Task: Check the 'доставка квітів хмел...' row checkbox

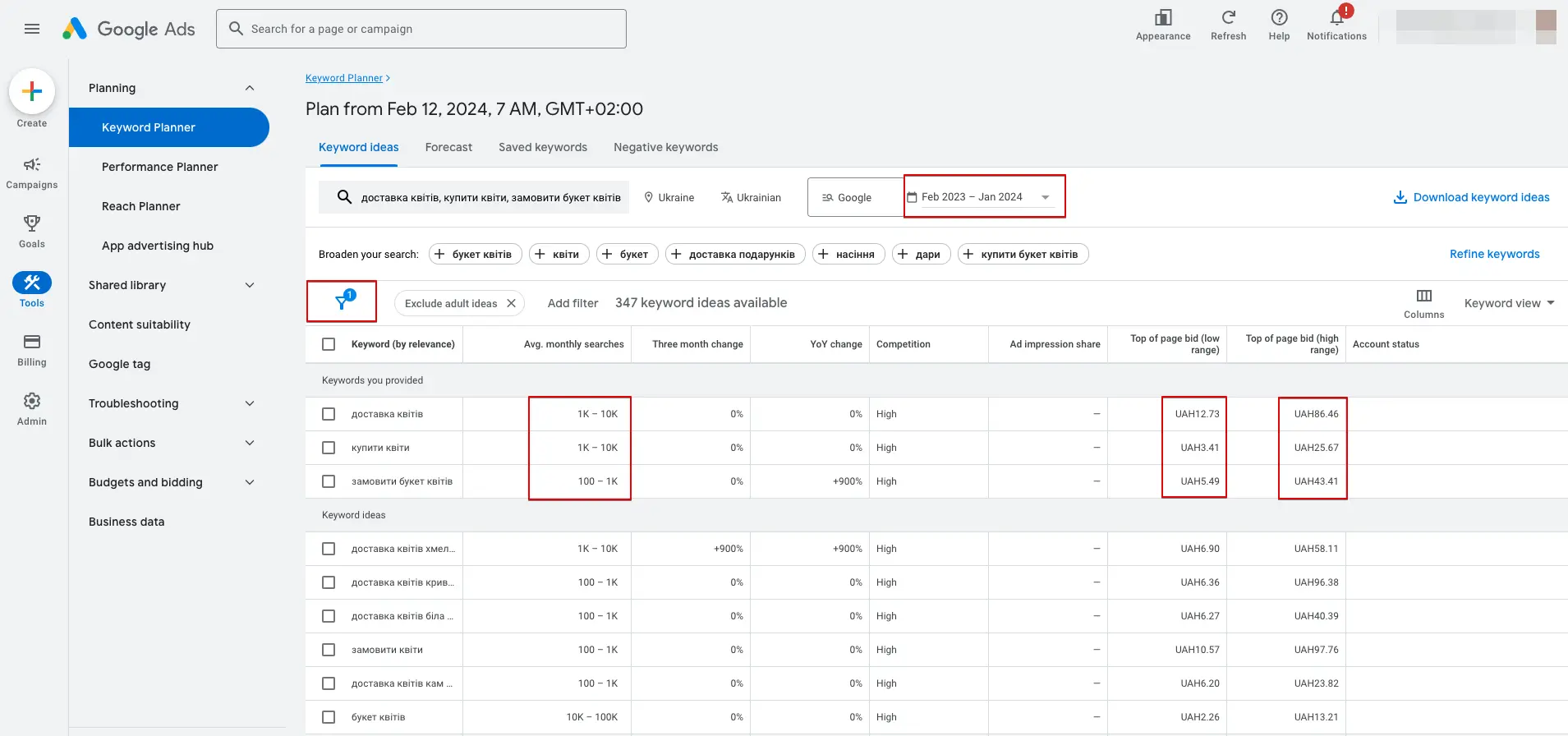Action: tap(329, 549)
